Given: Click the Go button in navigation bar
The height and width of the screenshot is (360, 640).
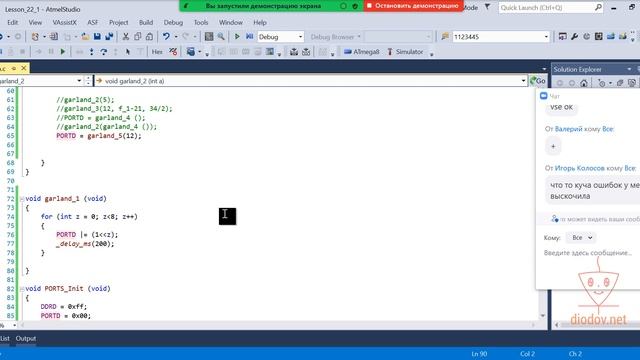Looking at the screenshot, I should [x=538, y=81].
